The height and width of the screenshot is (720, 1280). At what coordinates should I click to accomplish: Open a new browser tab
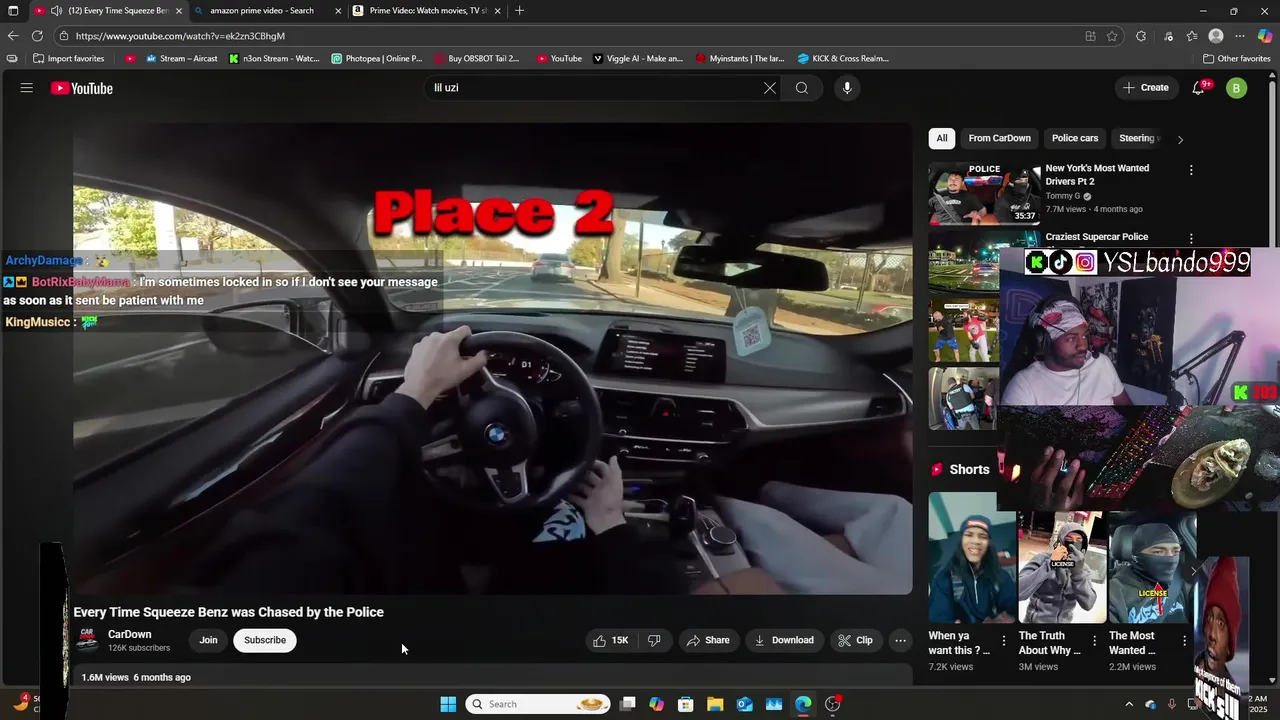(519, 11)
